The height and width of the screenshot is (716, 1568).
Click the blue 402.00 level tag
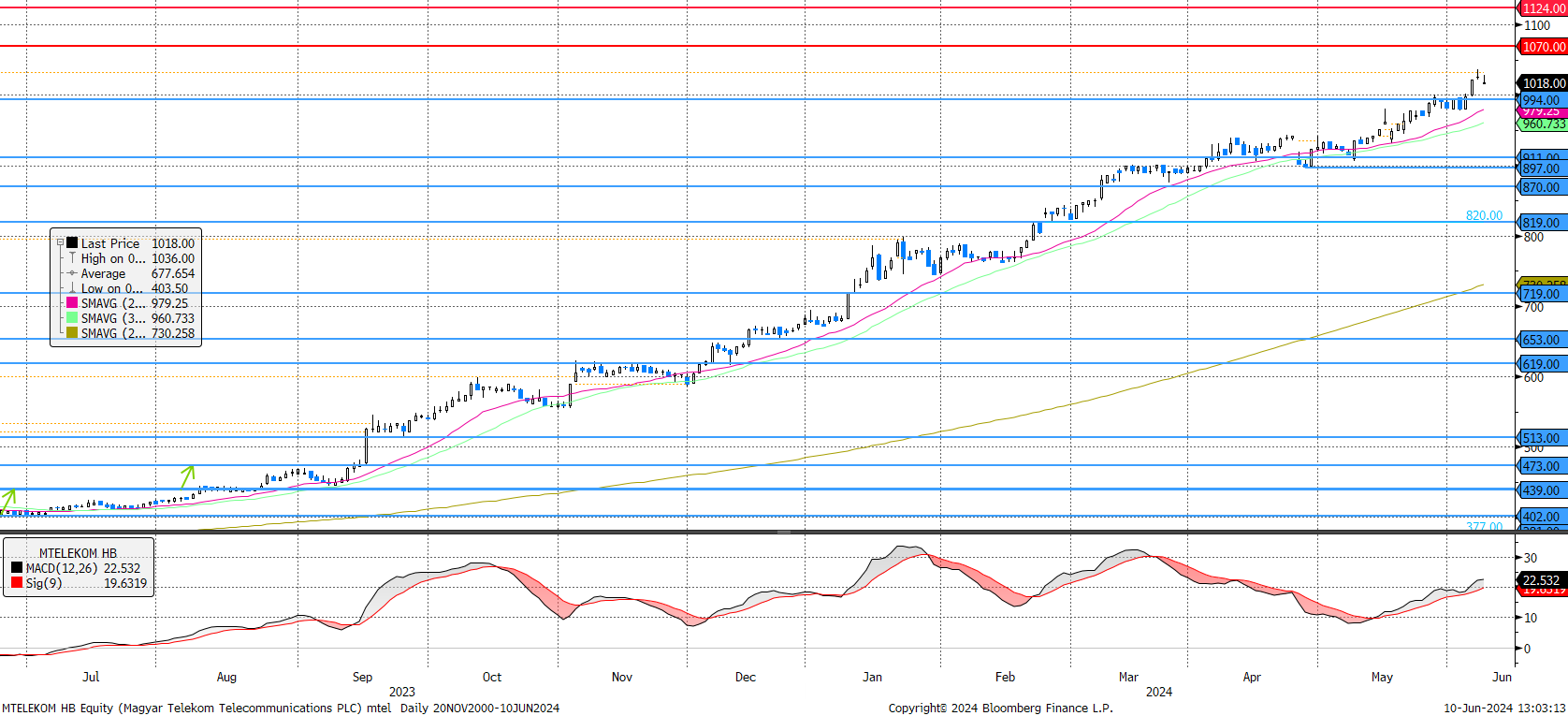[x=1540, y=517]
